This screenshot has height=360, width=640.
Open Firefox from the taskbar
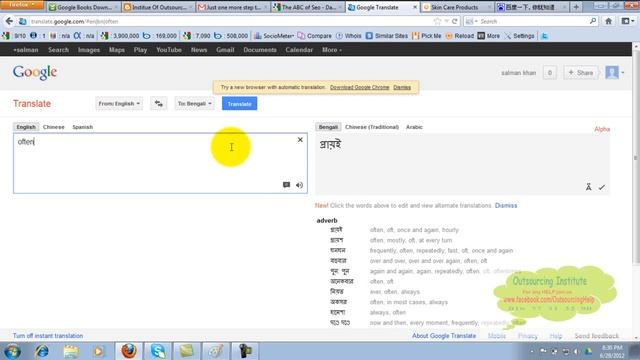[129, 351]
